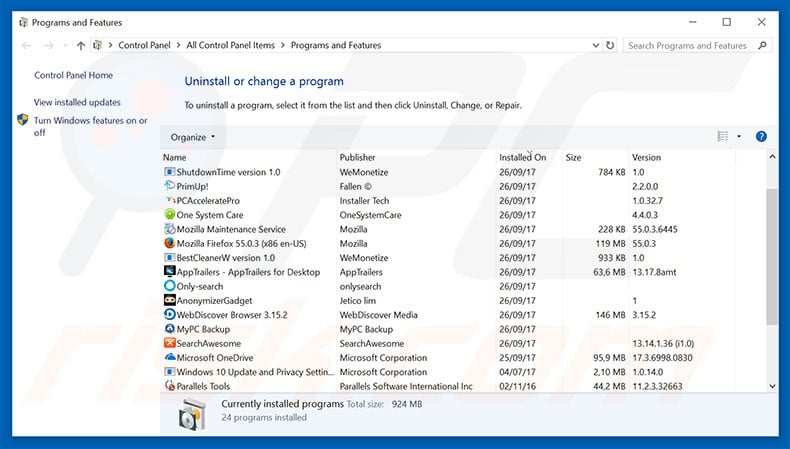
Task: Click the 17.3.6998.0830 version cell
Action: coord(663,358)
